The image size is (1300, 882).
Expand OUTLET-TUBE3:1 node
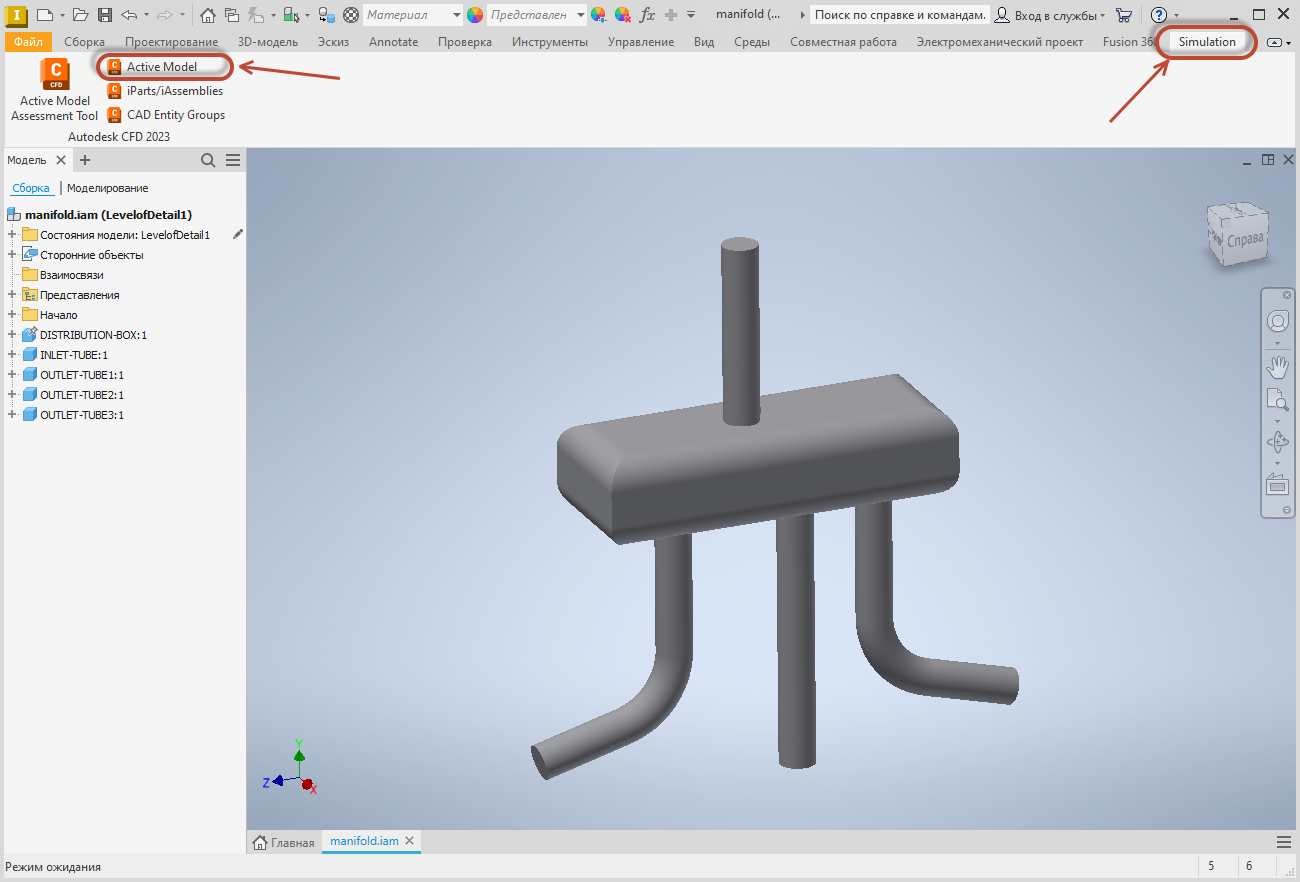(x=12, y=415)
